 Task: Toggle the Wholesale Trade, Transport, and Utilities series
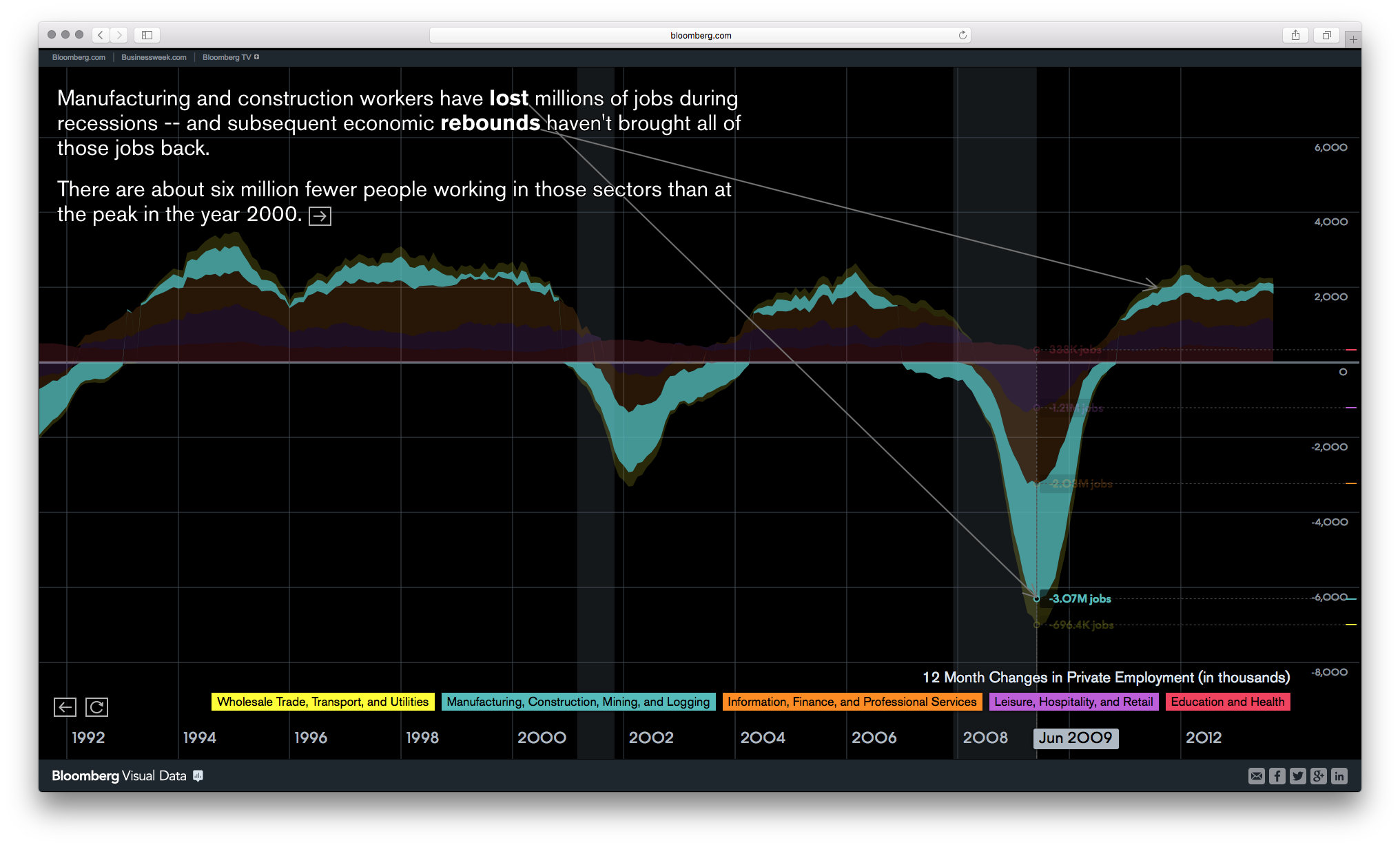point(322,701)
